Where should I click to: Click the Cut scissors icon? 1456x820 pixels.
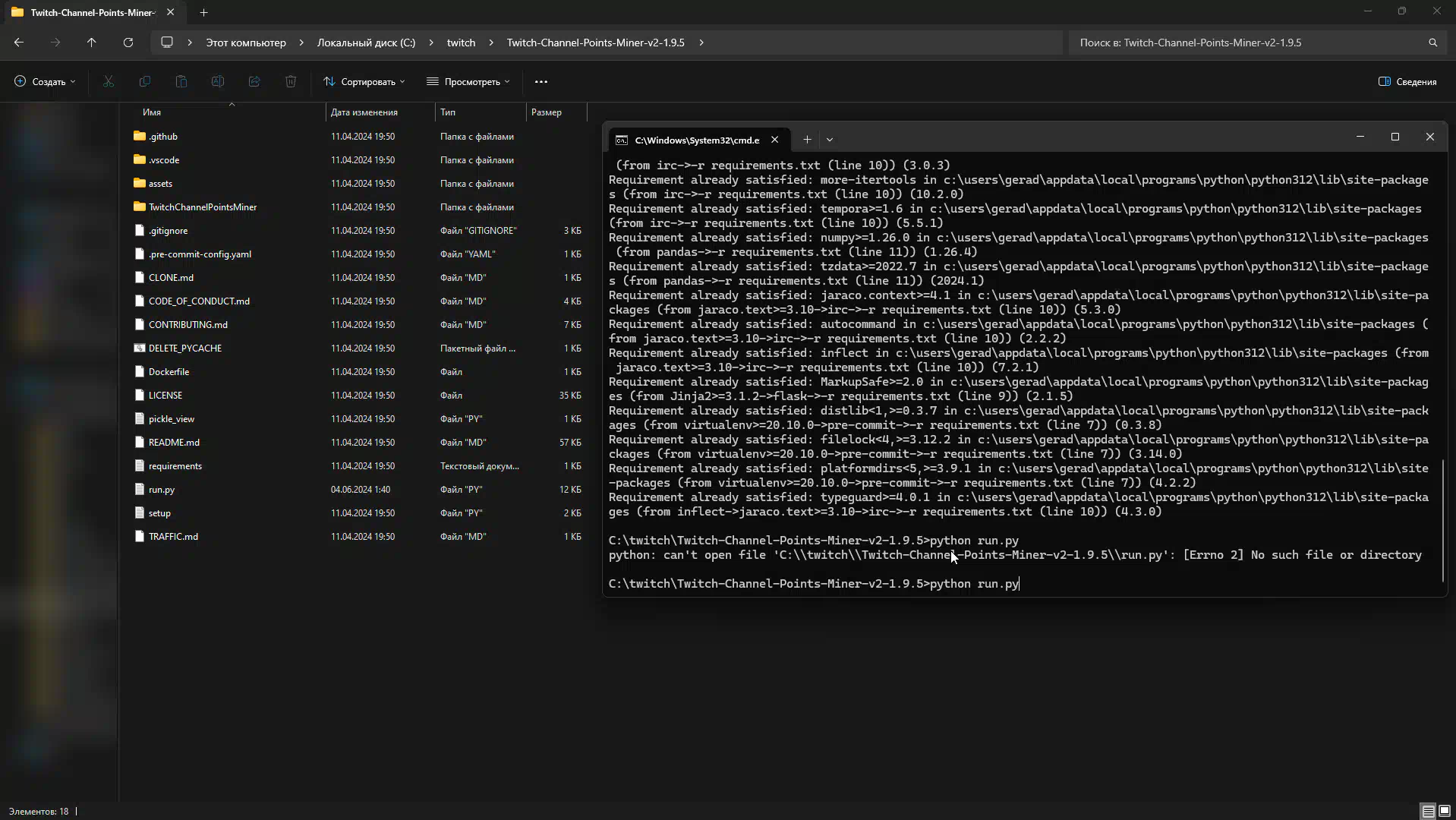pyautogui.click(x=109, y=81)
